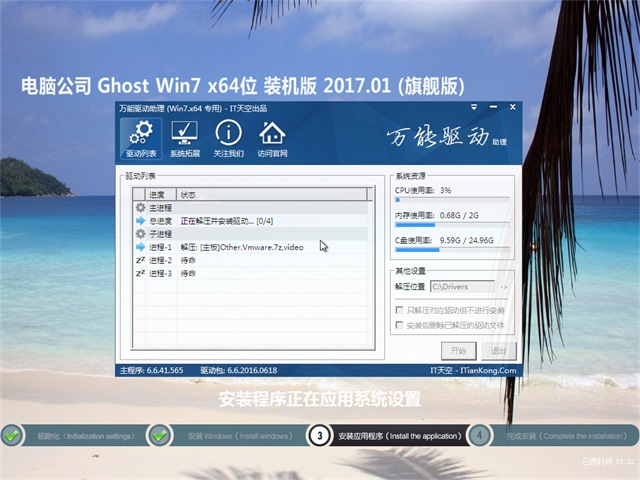Click the 进程-3 sleeping zZ icon
Viewport: 640px width, 480px height.
(x=140, y=273)
